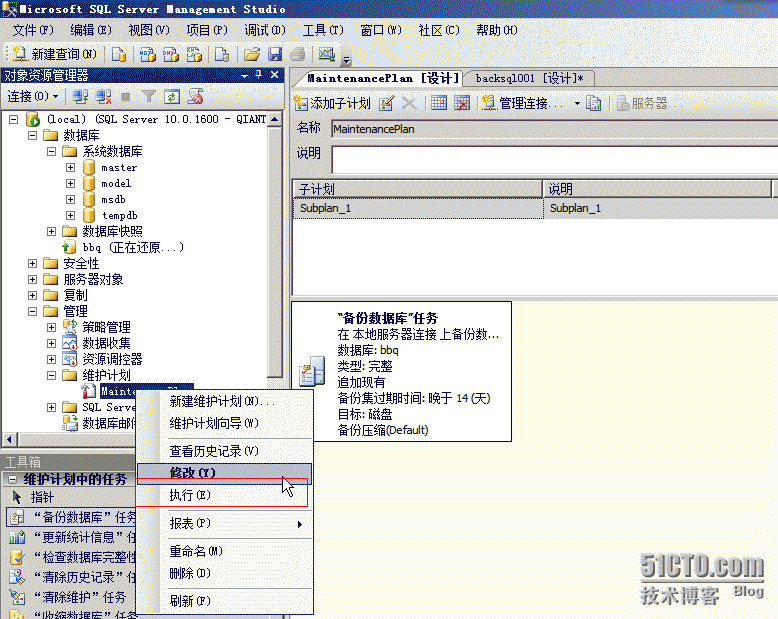Viewport: 778px width, 619px height.
Task: Click the MDX query toolbar icon
Action: coord(148,54)
